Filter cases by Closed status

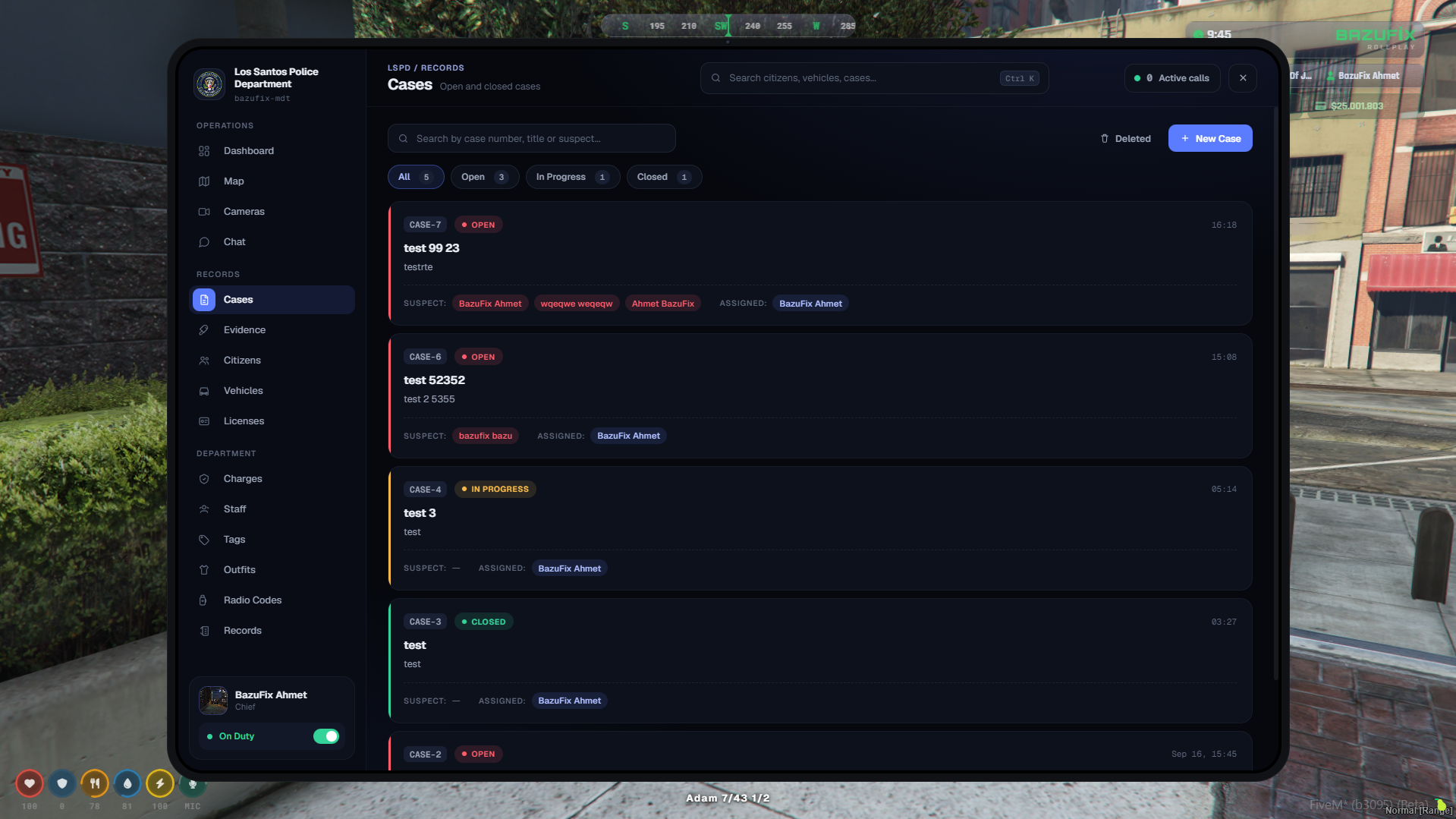664,177
